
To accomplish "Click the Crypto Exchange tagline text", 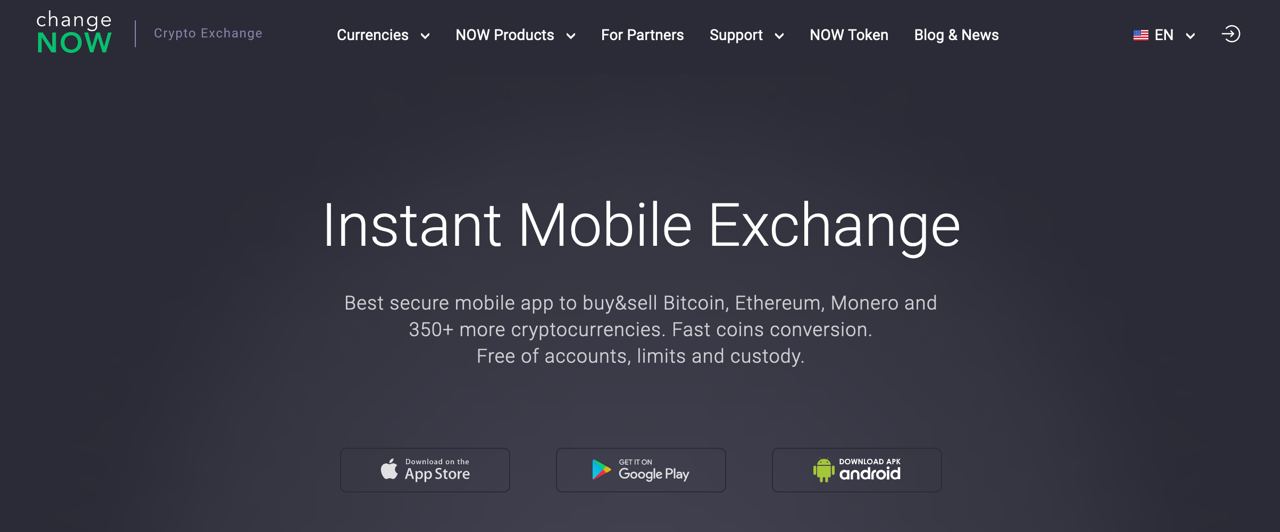I will tap(208, 33).
